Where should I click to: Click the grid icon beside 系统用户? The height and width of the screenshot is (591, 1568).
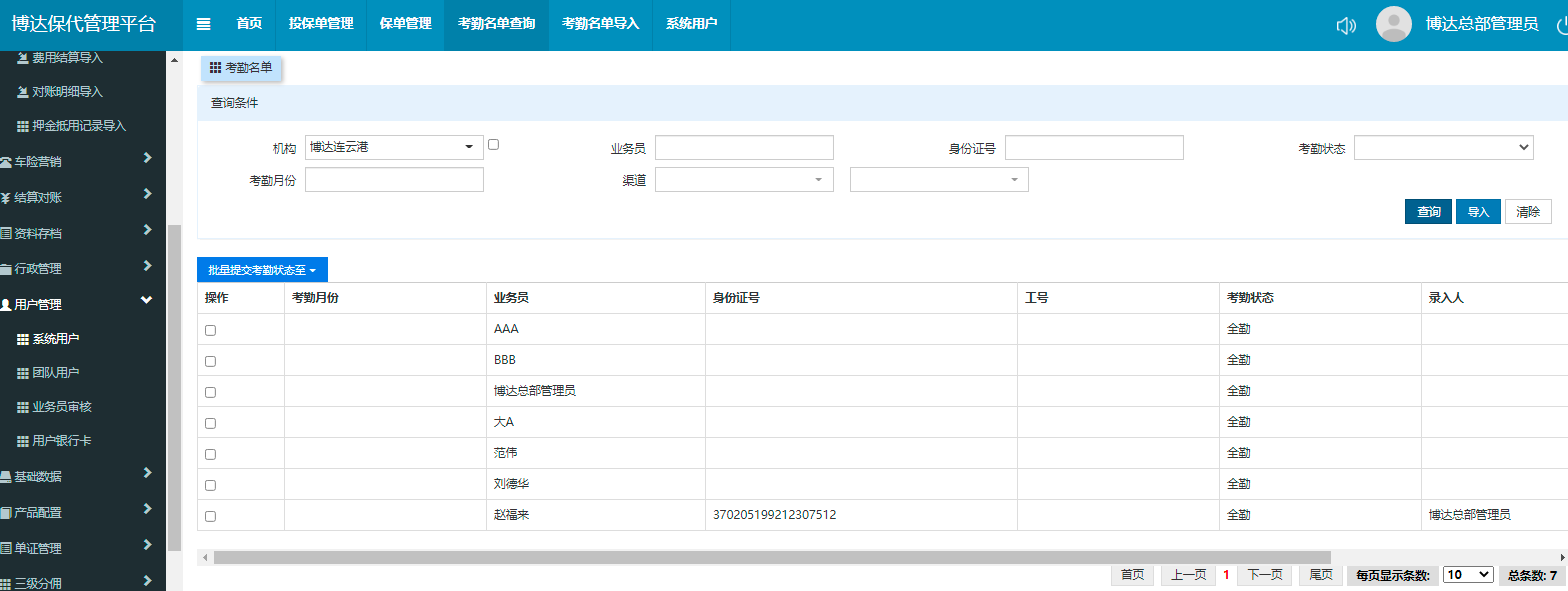coord(23,339)
